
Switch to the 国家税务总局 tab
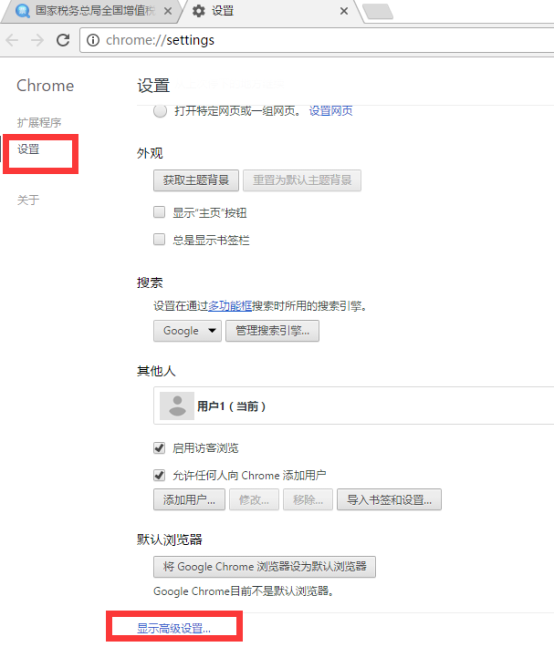click(x=92, y=11)
